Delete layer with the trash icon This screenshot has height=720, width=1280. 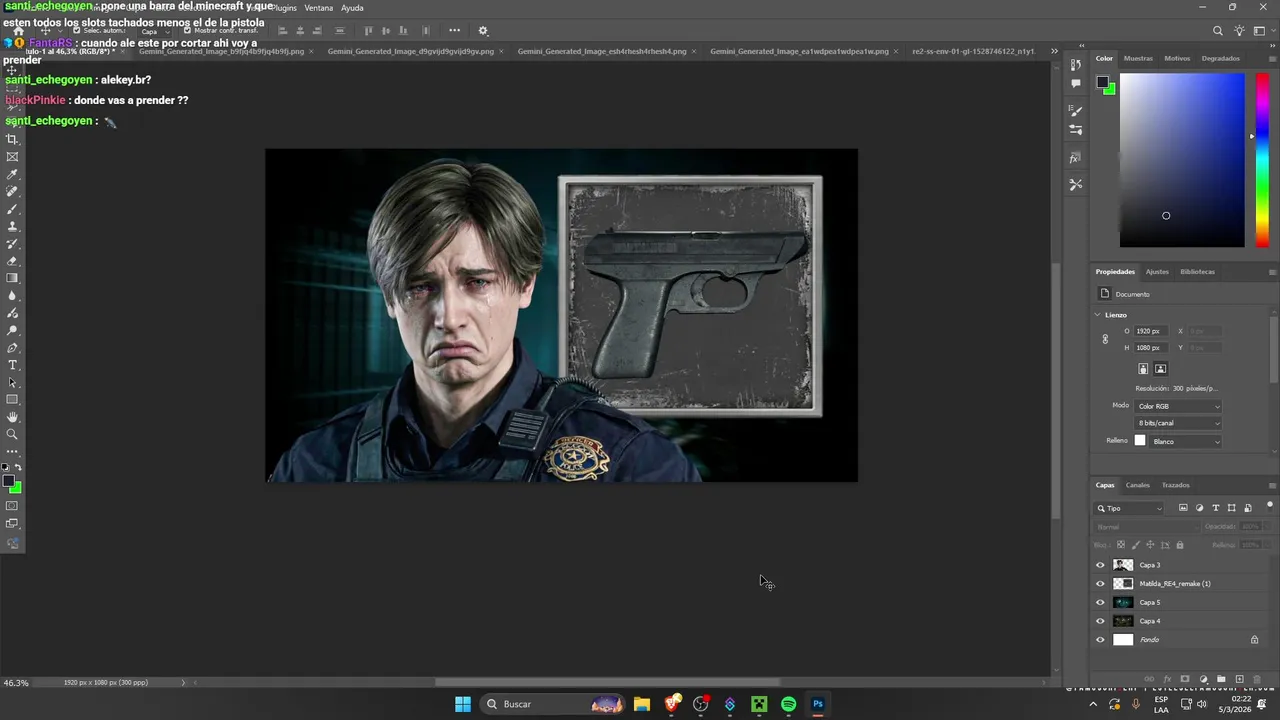(1257, 679)
